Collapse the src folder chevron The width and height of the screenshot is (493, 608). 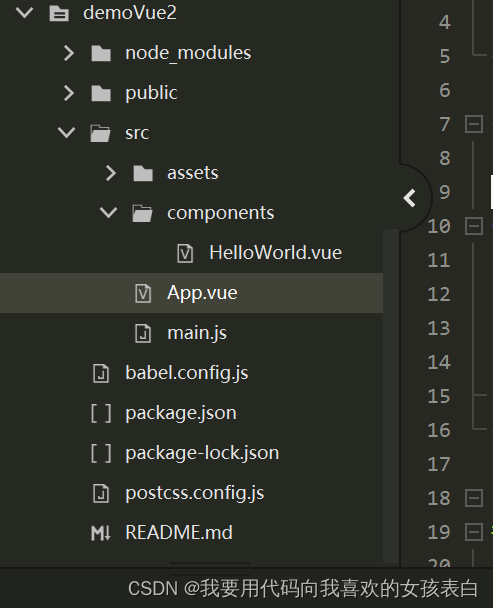[x=67, y=132]
